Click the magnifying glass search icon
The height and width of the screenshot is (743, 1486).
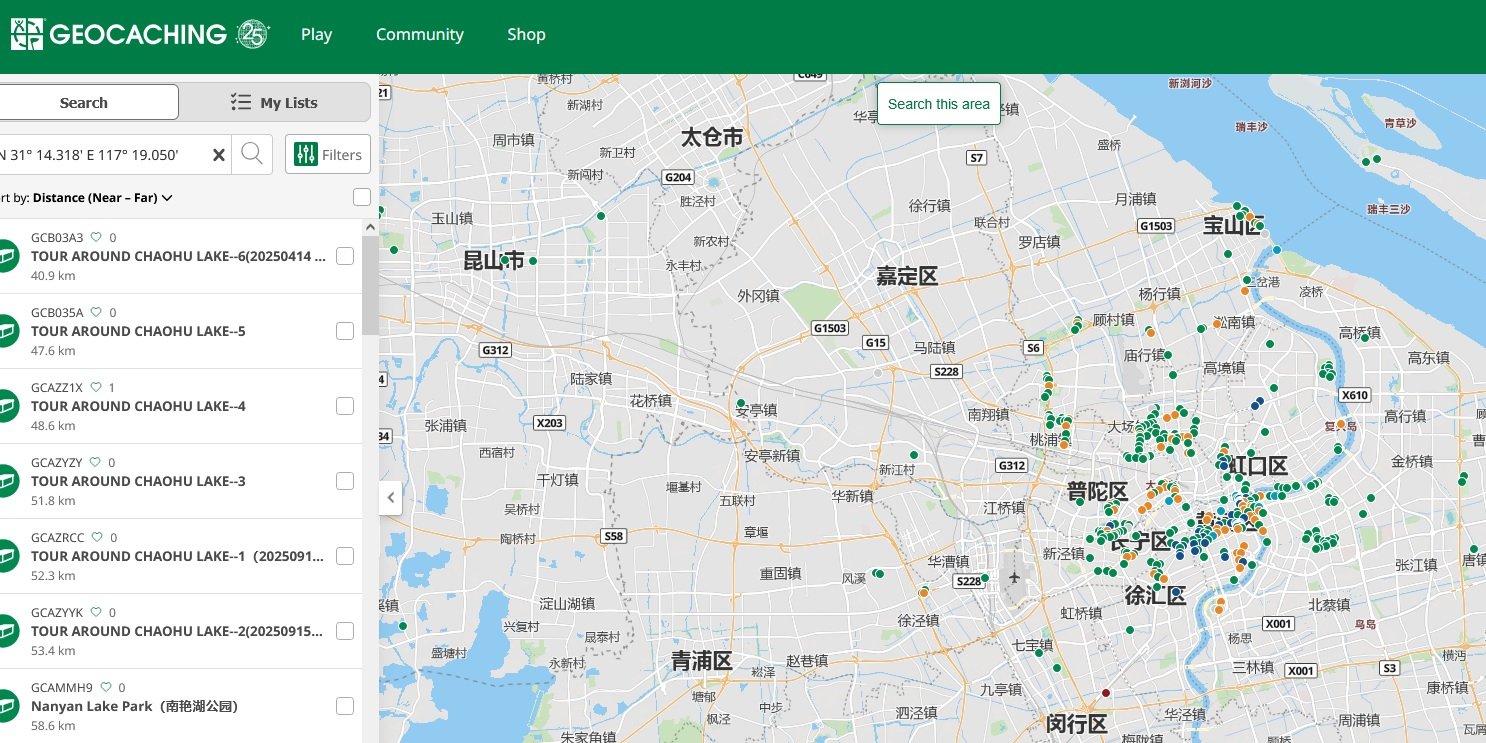pos(251,154)
